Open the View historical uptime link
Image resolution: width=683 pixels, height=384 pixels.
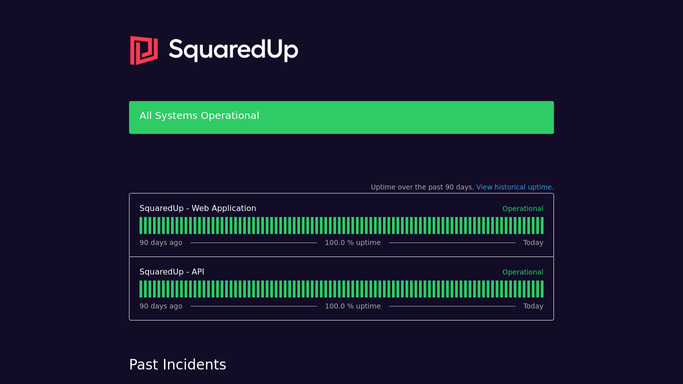click(515, 187)
